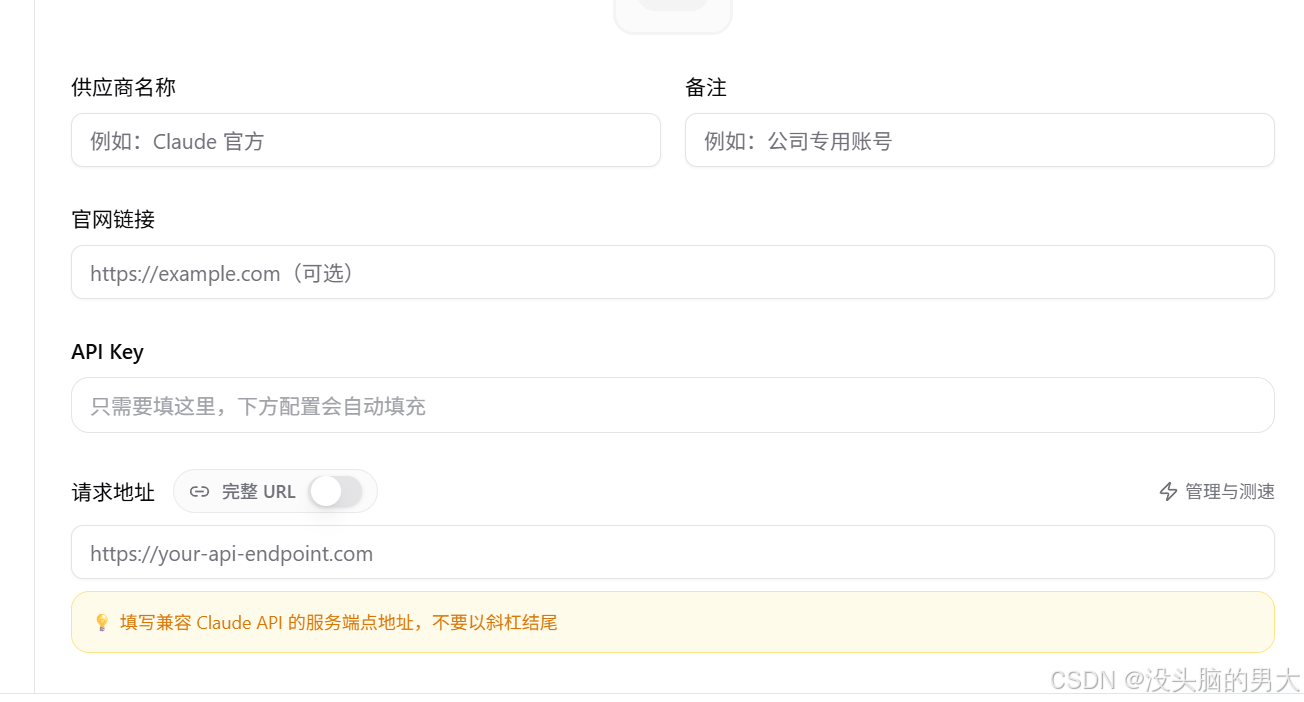Click the yellow Claude API hint text
This screenshot has height=702, width=1304.
pos(338,622)
